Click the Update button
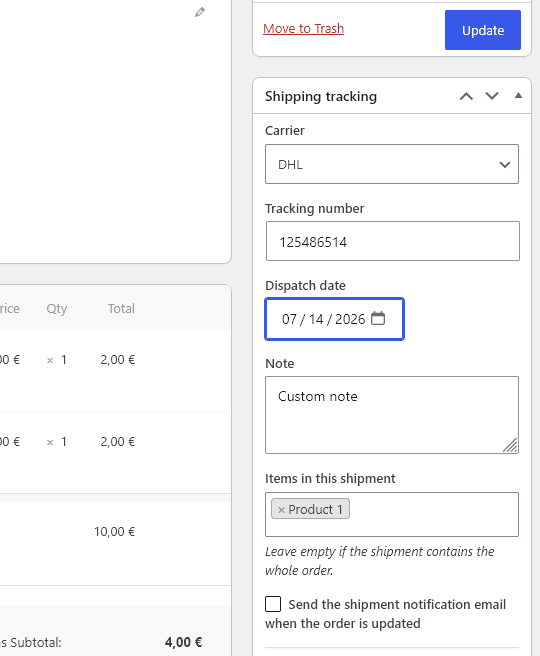Viewport: 540px width, 656px height. (x=483, y=30)
